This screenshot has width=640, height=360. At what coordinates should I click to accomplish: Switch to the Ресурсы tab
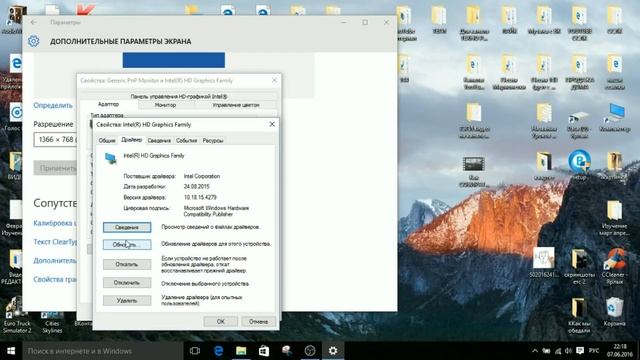pyautogui.click(x=213, y=140)
